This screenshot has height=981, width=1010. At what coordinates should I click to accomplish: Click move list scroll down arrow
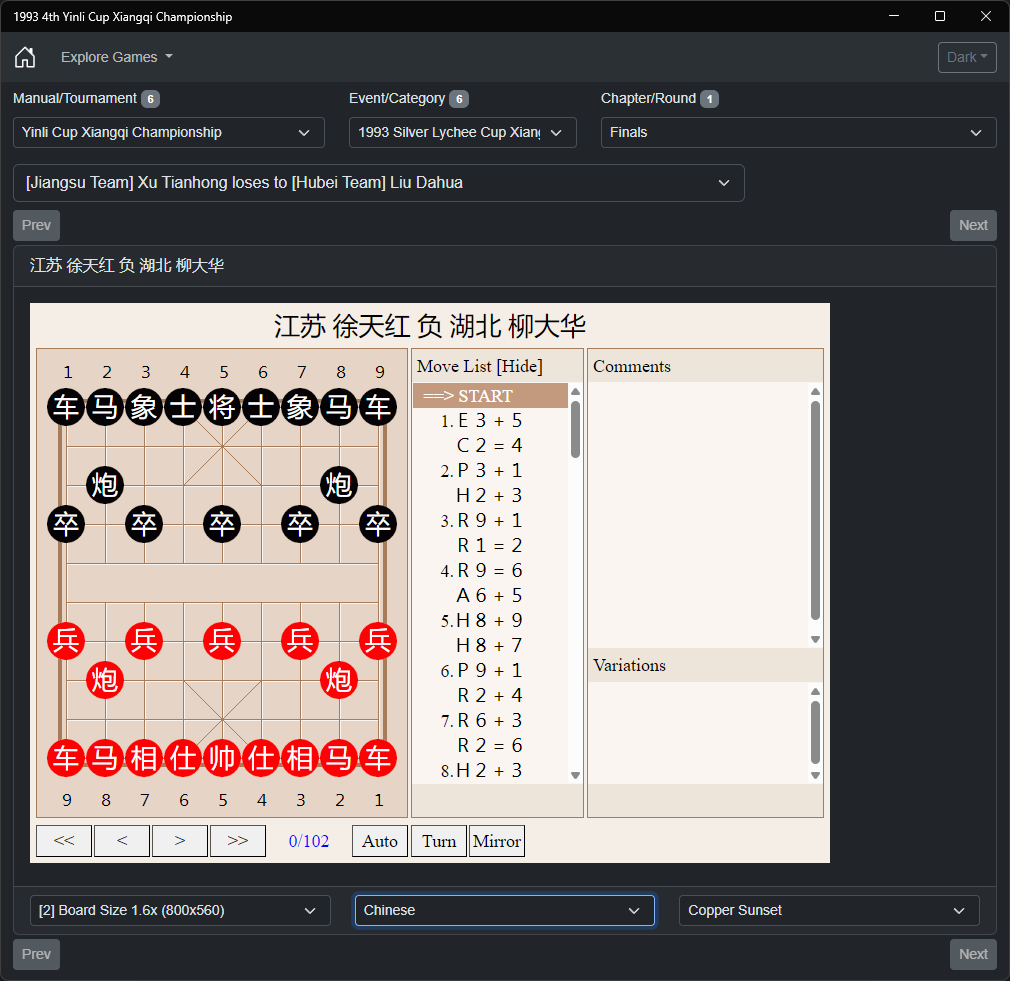pos(575,776)
